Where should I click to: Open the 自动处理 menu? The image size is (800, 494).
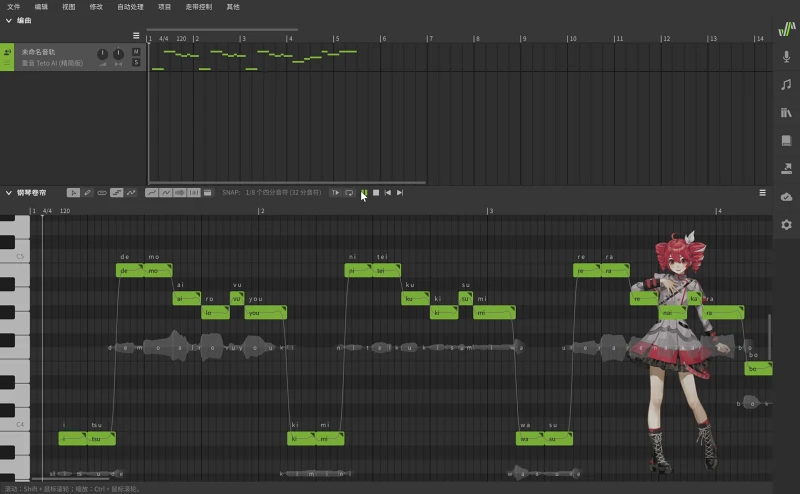pos(130,6)
